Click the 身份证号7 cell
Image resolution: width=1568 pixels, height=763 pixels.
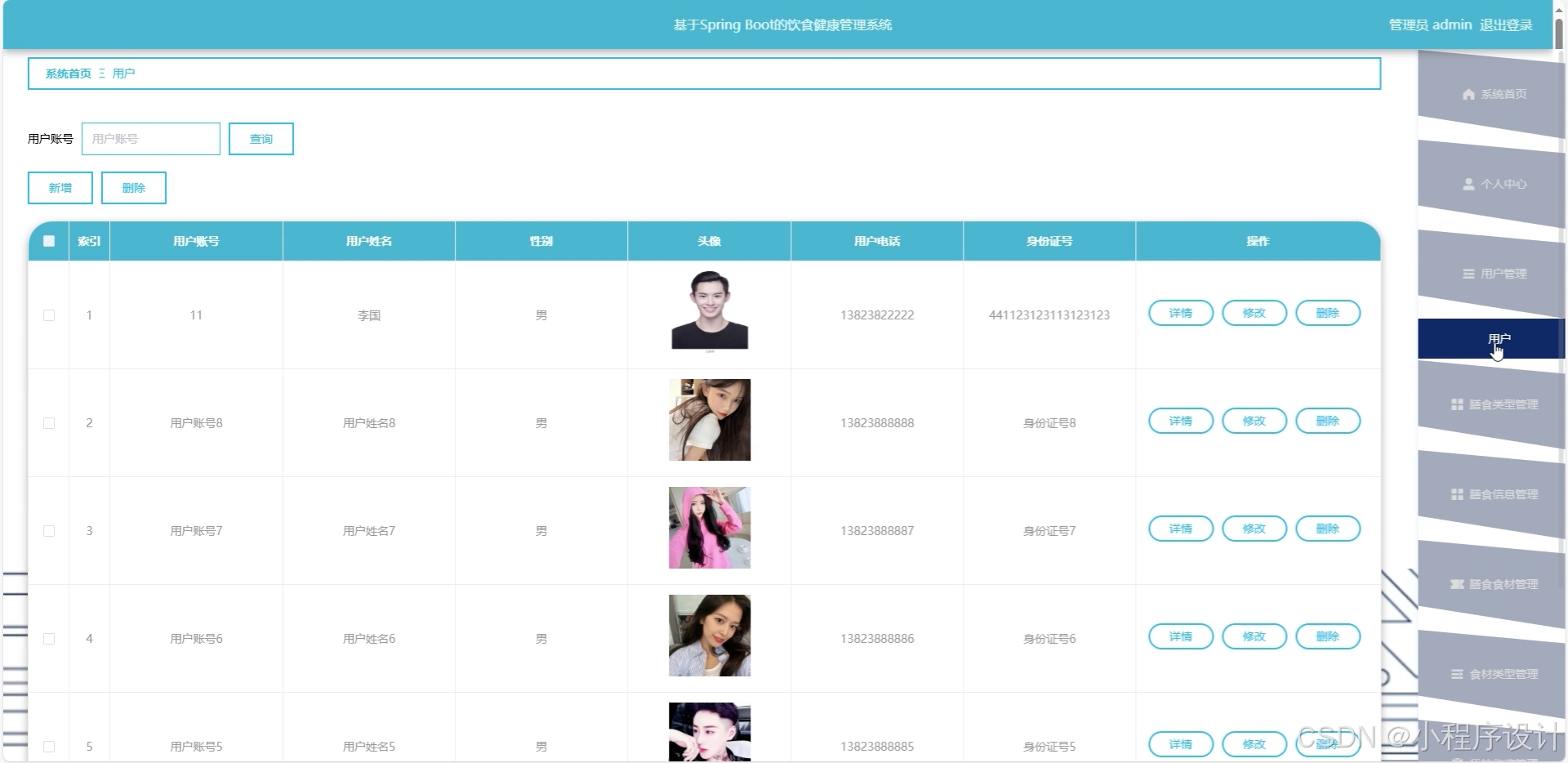[x=1049, y=531]
